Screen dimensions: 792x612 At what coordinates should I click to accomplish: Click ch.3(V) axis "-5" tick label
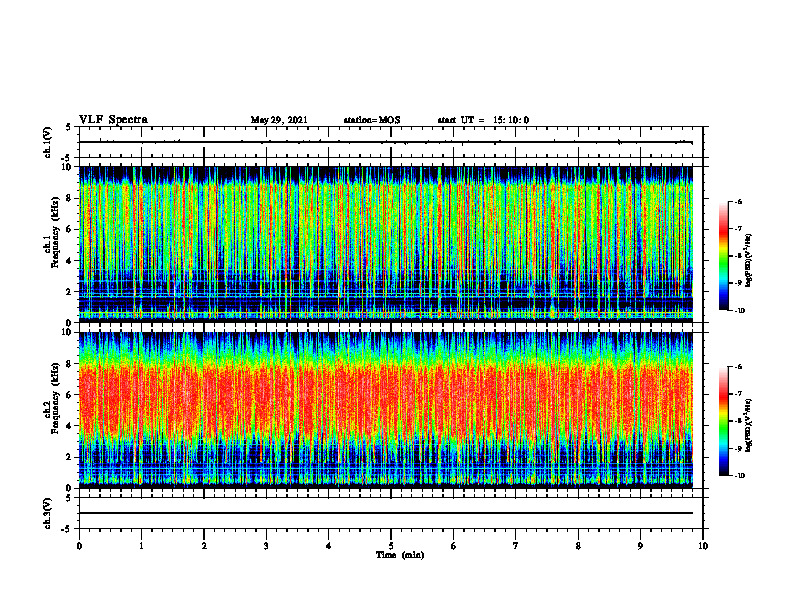click(x=67, y=529)
